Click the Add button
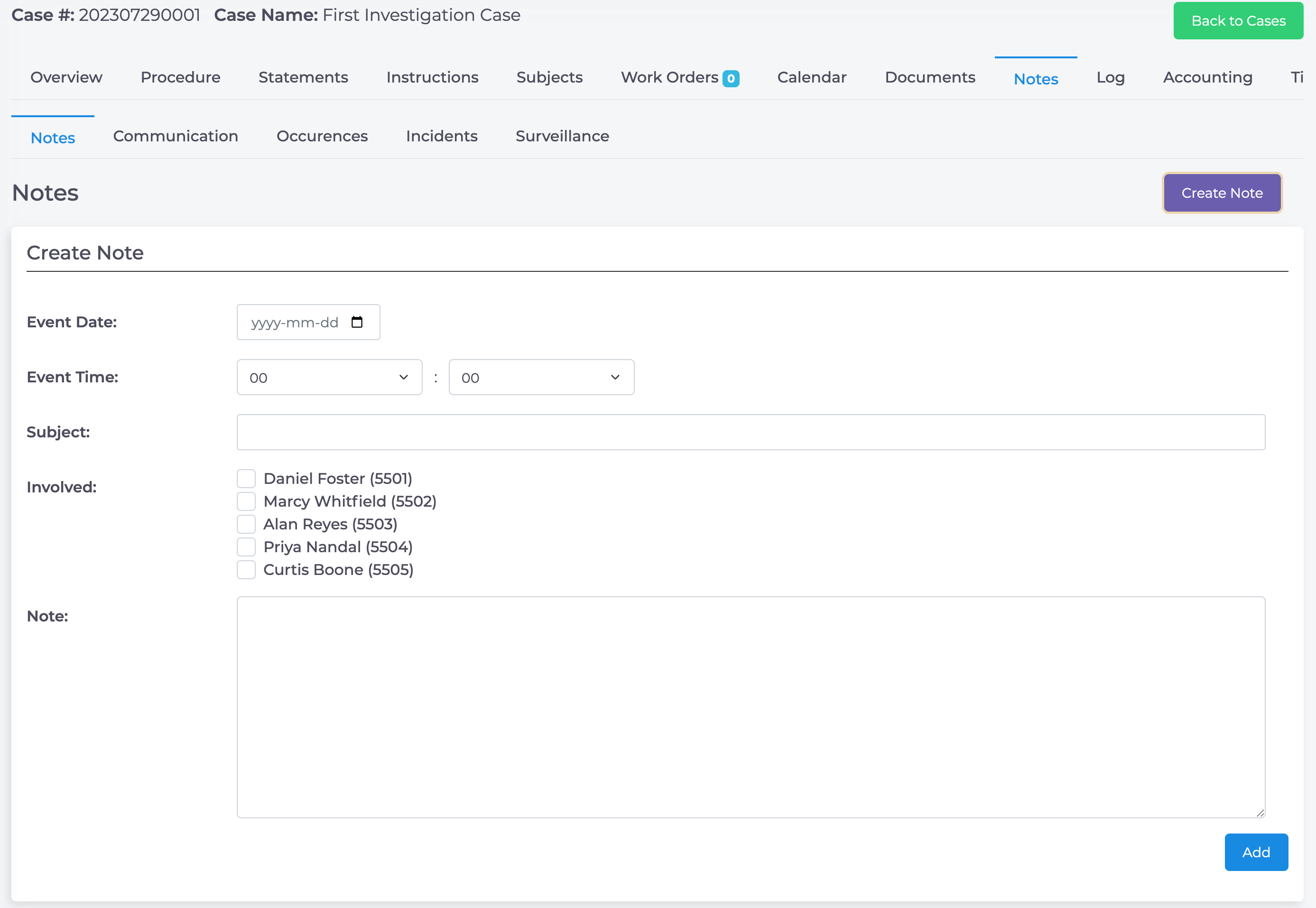Screen dimensions: 1316x908 [x=1256, y=852]
